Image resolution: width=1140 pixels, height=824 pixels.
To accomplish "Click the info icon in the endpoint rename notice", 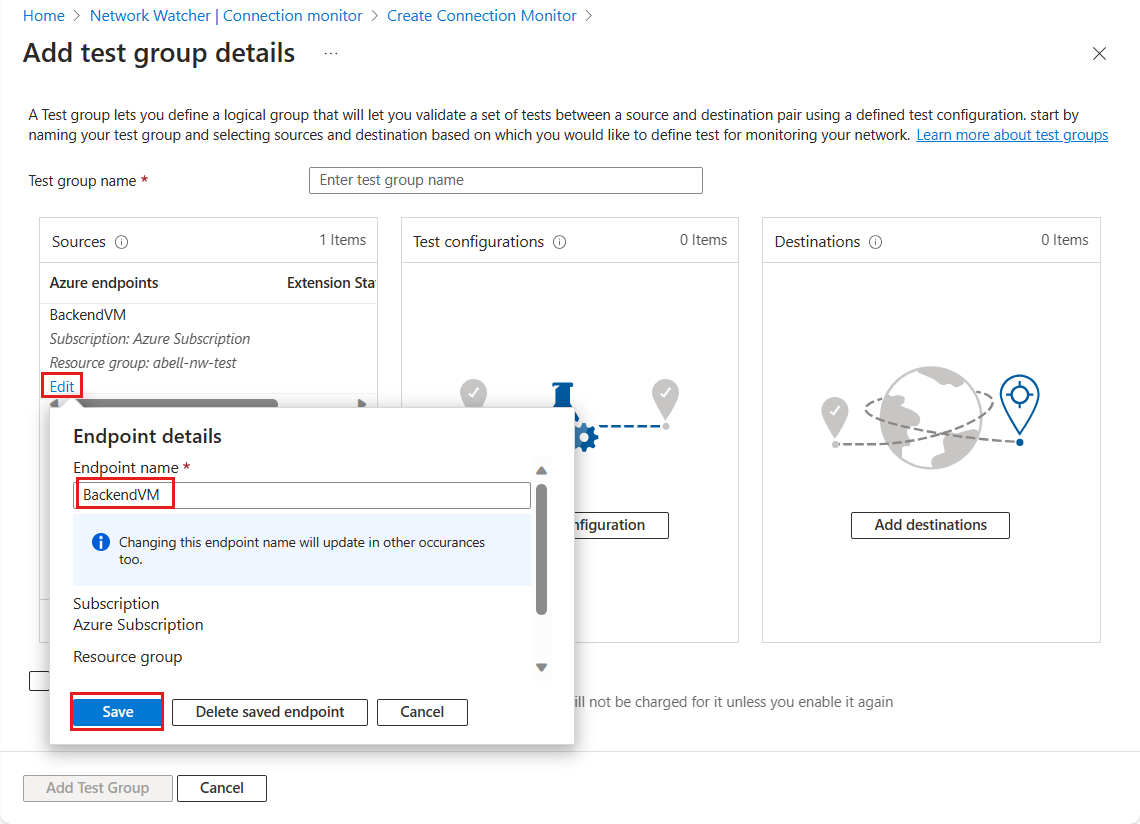I will click(x=100, y=541).
